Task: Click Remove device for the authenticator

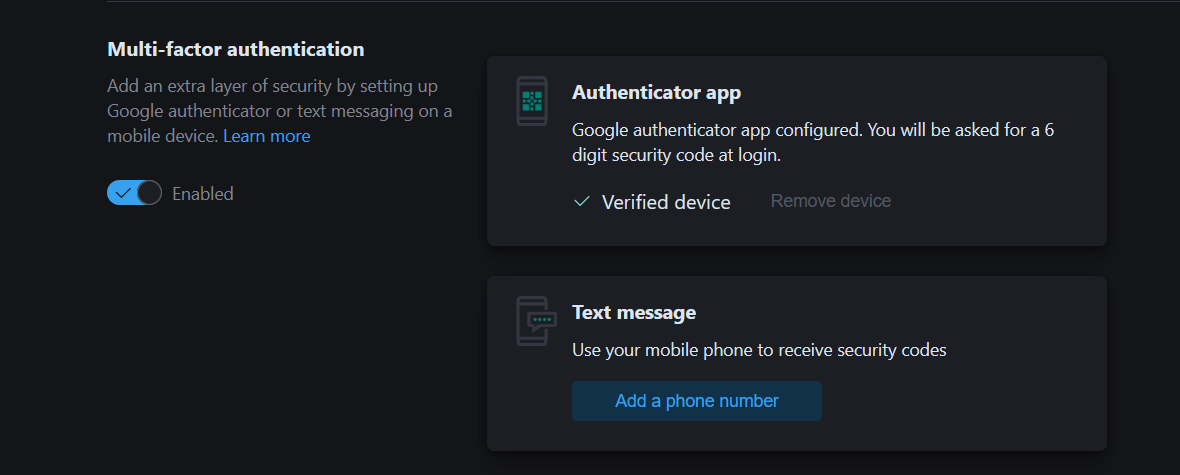Action: [x=830, y=201]
